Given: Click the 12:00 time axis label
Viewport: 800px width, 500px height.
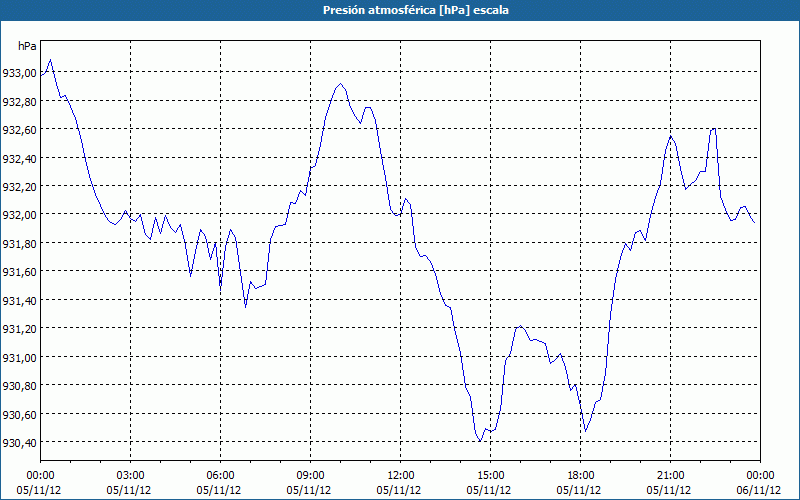Looking at the screenshot, I should pos(401,476).
